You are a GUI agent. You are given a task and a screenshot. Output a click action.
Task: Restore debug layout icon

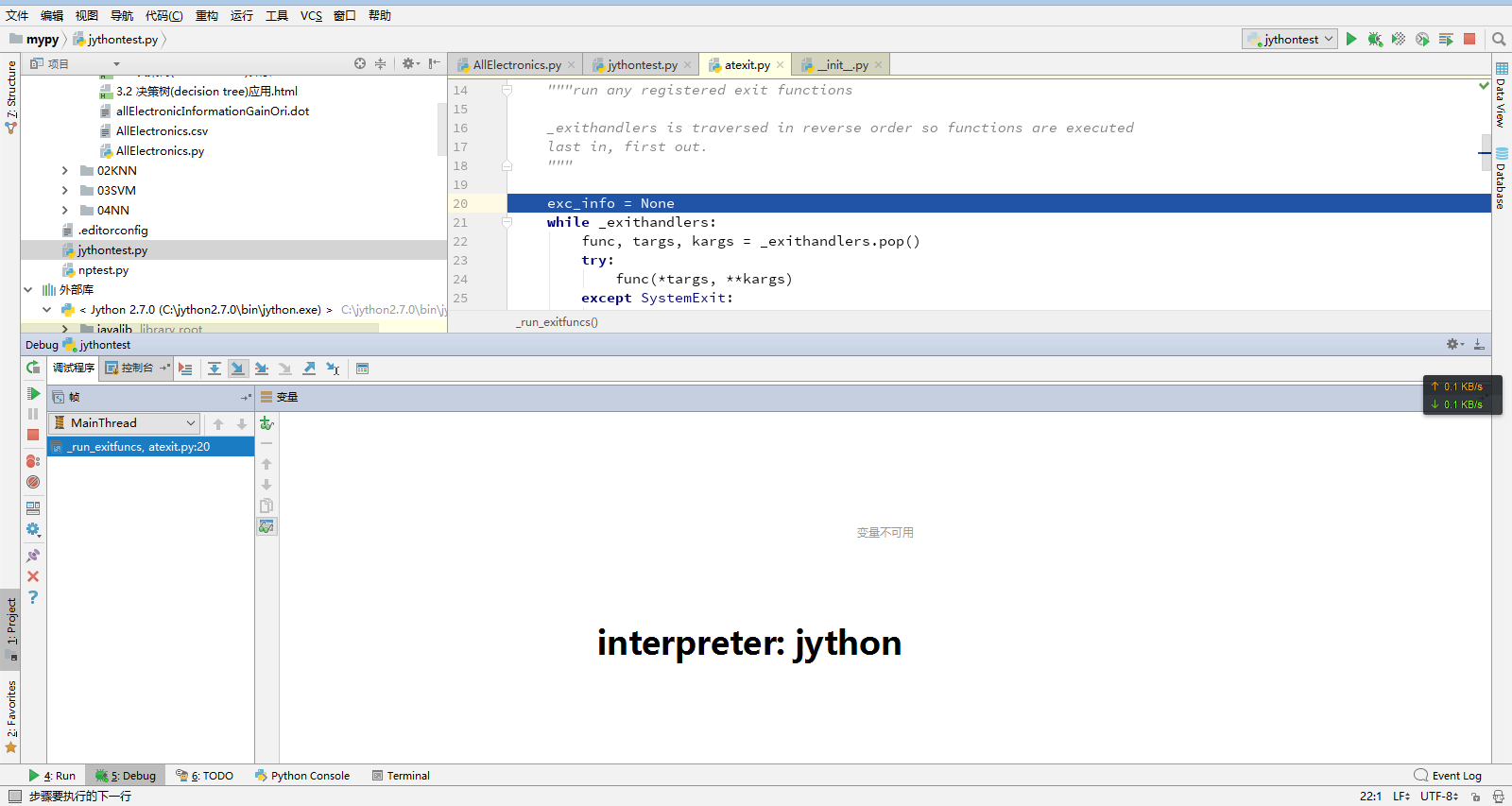33,507
